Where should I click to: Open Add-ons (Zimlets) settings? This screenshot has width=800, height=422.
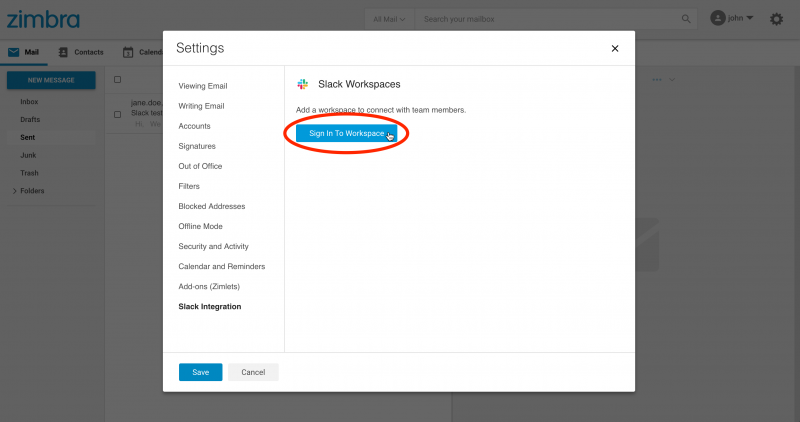[x=209, y=286]
